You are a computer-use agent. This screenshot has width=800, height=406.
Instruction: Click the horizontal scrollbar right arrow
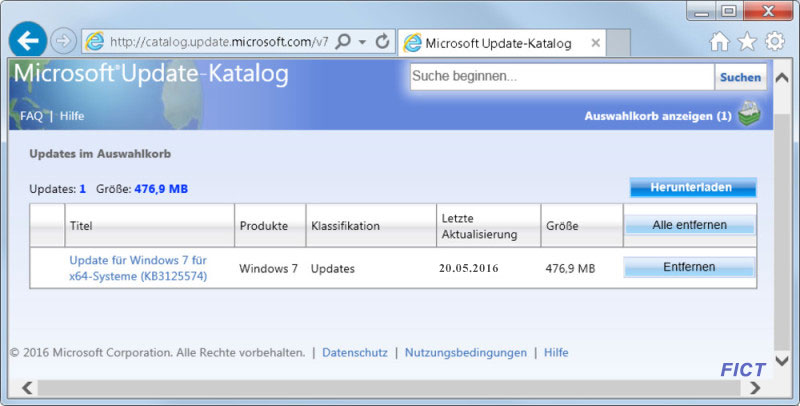pyautogui.click(x=755, y=388)
